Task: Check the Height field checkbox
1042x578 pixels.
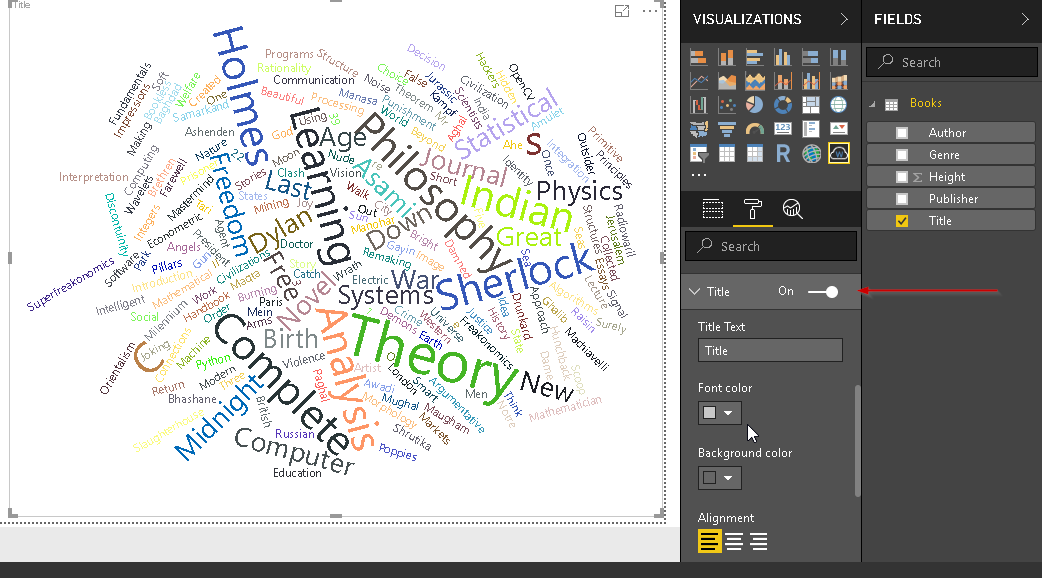Action: (902, 177)
